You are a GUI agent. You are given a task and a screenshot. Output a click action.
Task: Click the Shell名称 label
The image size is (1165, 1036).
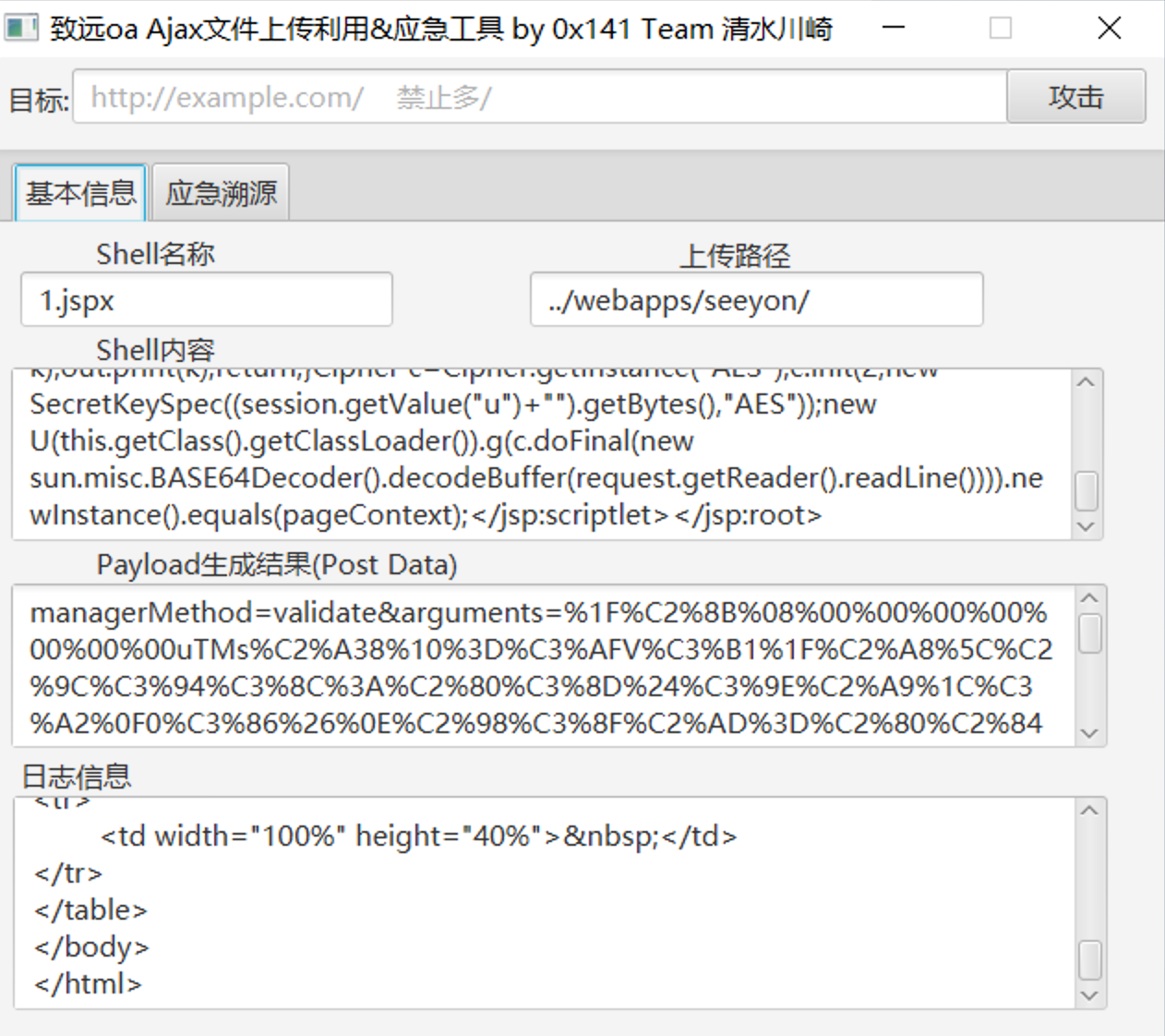click(x=155, y=254)
